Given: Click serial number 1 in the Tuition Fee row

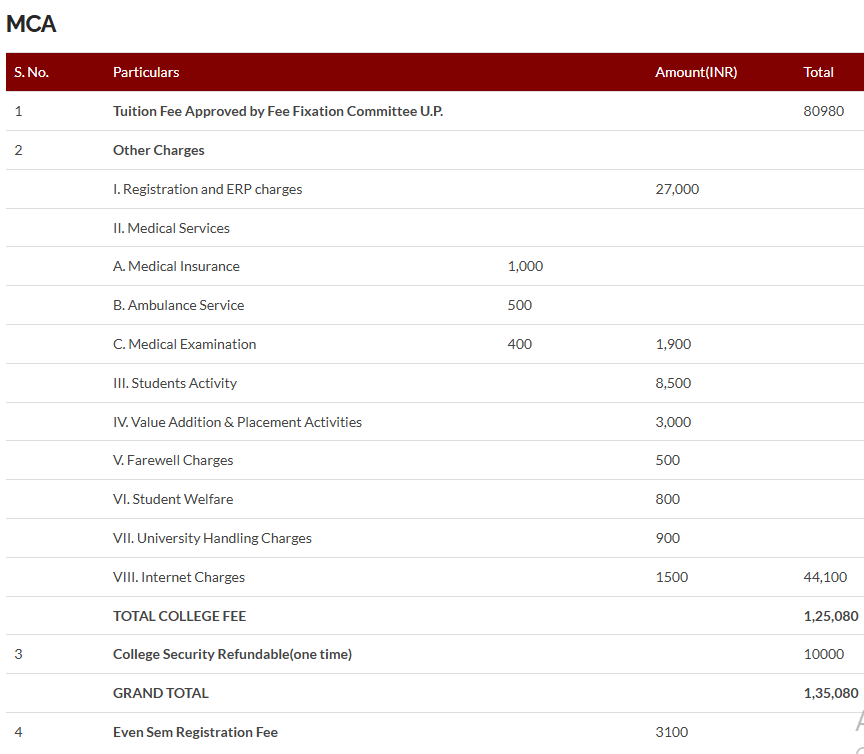Looking at the screenshot, I should [x=19, y=111].
